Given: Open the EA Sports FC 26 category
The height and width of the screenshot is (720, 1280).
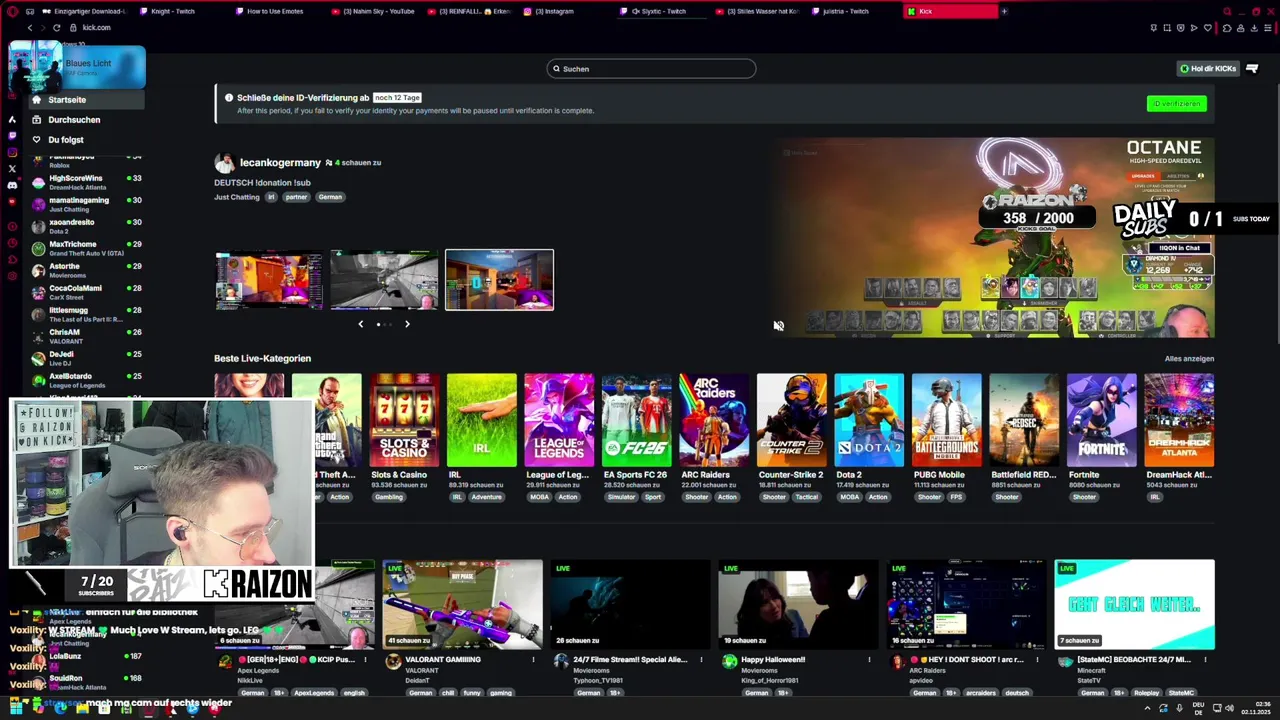Looking at the screenshot, I should [636, 421].
